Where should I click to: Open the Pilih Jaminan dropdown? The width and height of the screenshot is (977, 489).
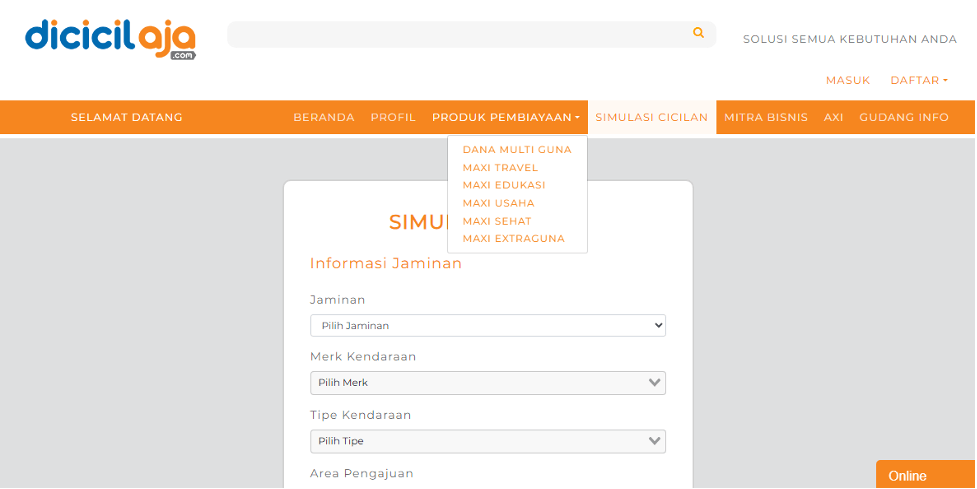point(487,326)
